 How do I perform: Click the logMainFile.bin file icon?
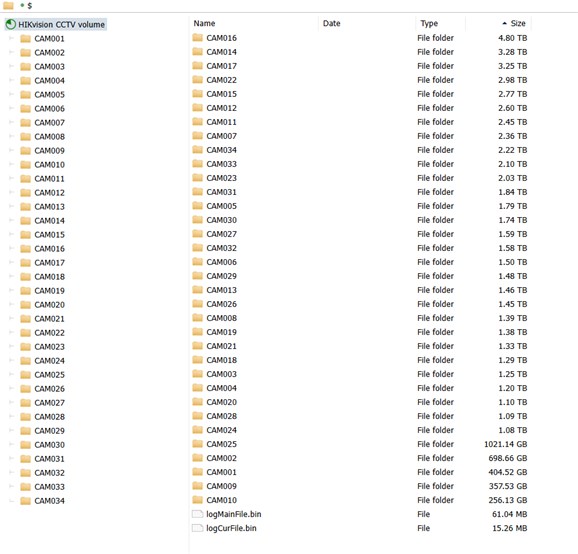(198, 514)
